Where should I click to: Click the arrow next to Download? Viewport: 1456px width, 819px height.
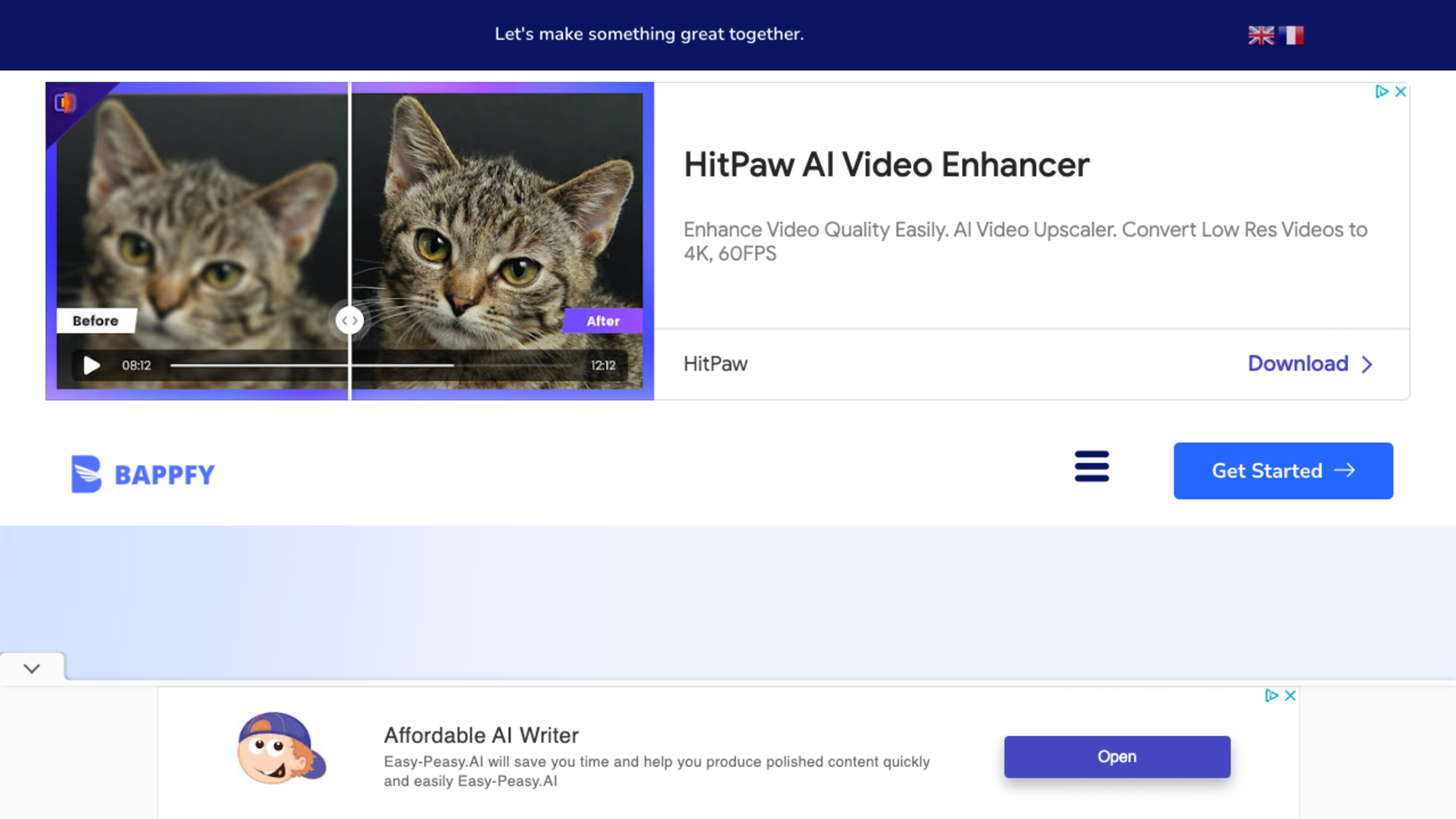point(1367,364)
